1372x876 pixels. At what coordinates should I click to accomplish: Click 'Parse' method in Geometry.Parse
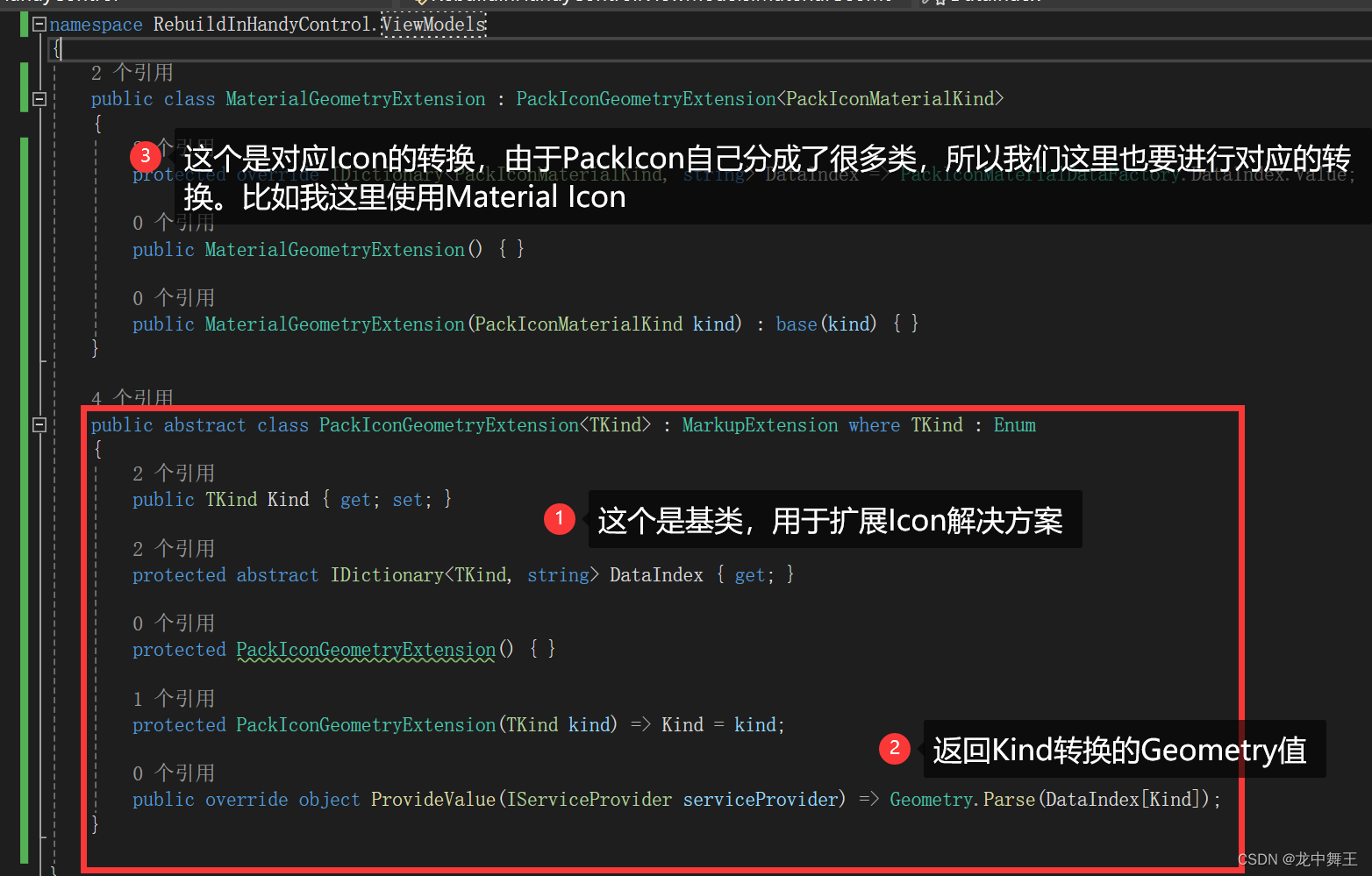(1009, 800)
